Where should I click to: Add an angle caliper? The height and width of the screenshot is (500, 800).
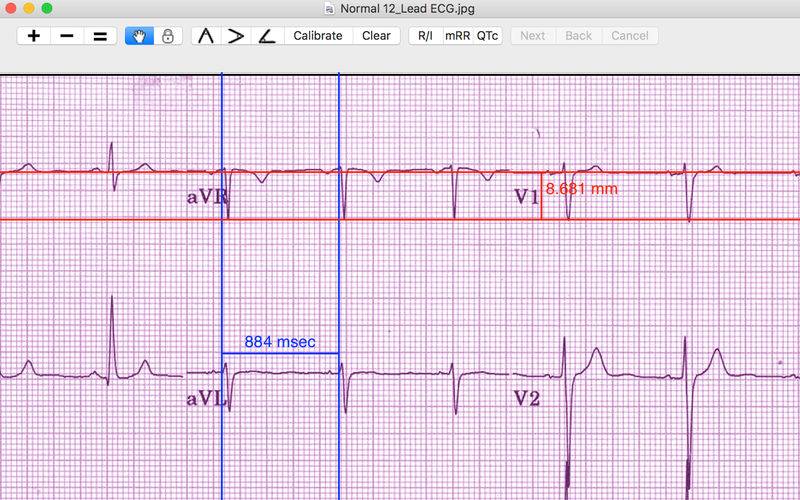tap(266, 36)
